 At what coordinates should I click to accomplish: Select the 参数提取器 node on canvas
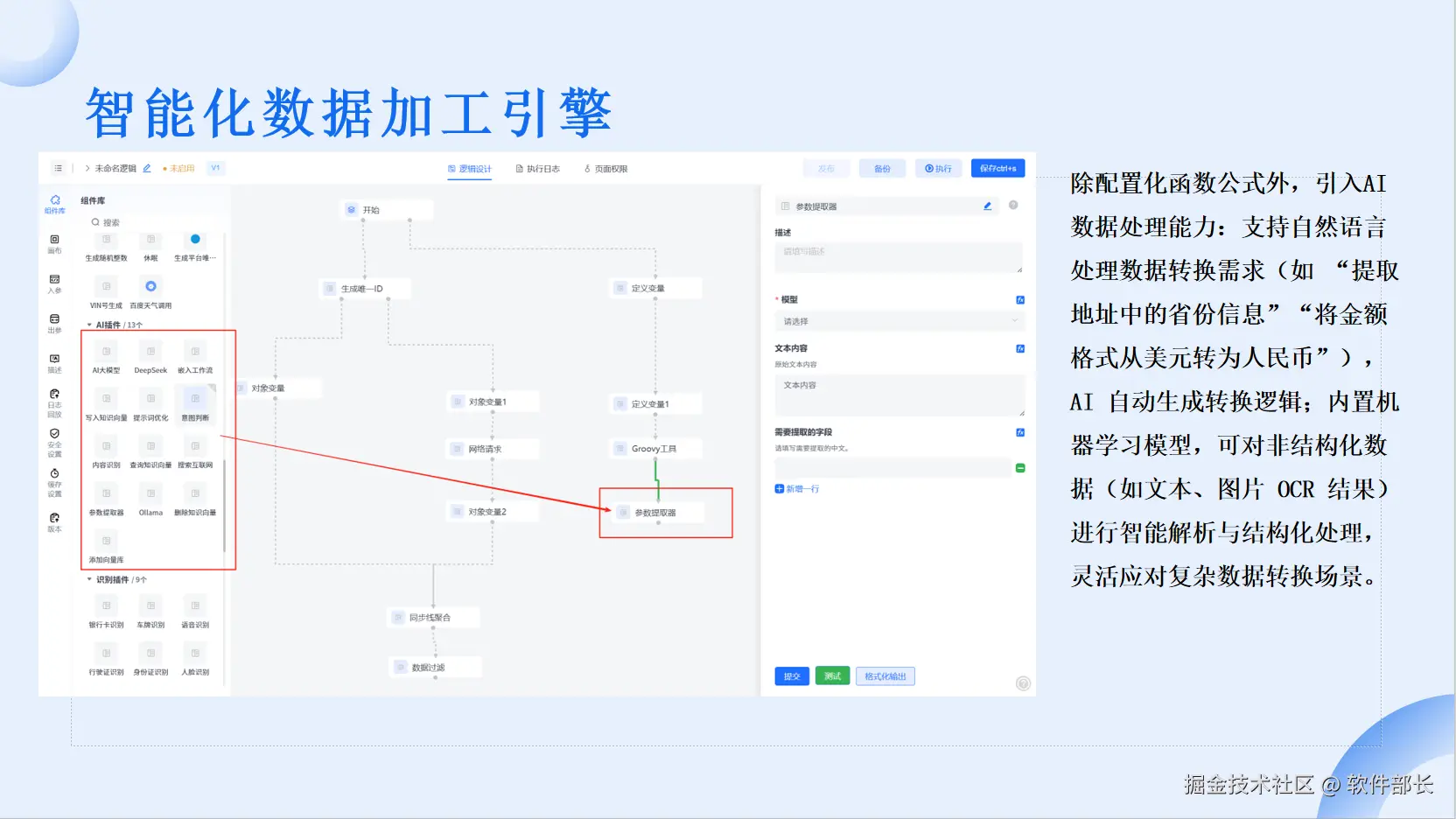coord(659,513)
